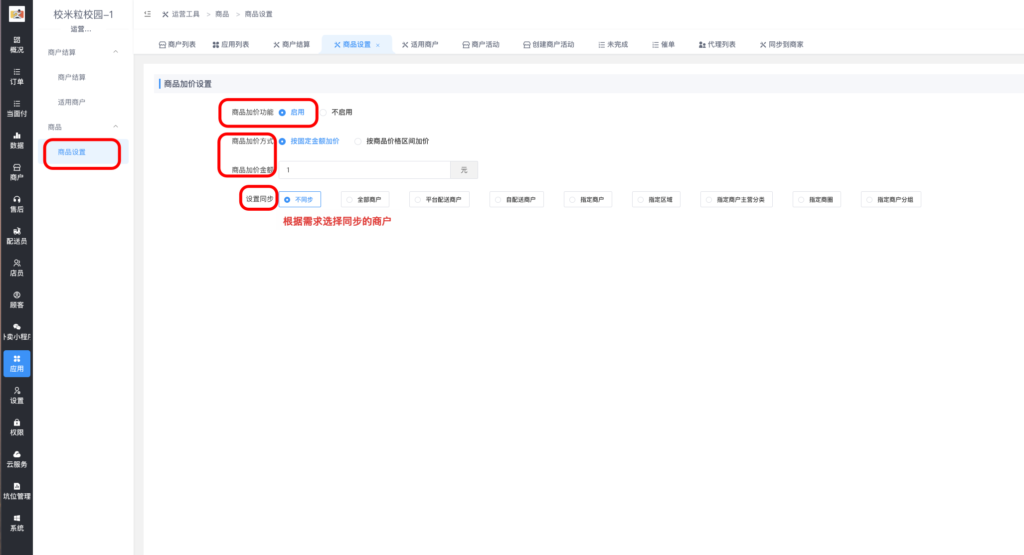Open 配送员 couriers in the sidebar
Image resolution: width=1024 pixels, height=555 pixels.
coord(16,236)
